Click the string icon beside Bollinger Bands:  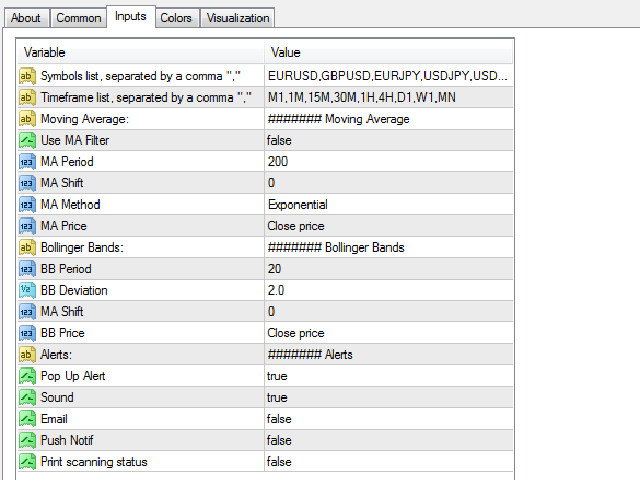click(x=27, y=247)
